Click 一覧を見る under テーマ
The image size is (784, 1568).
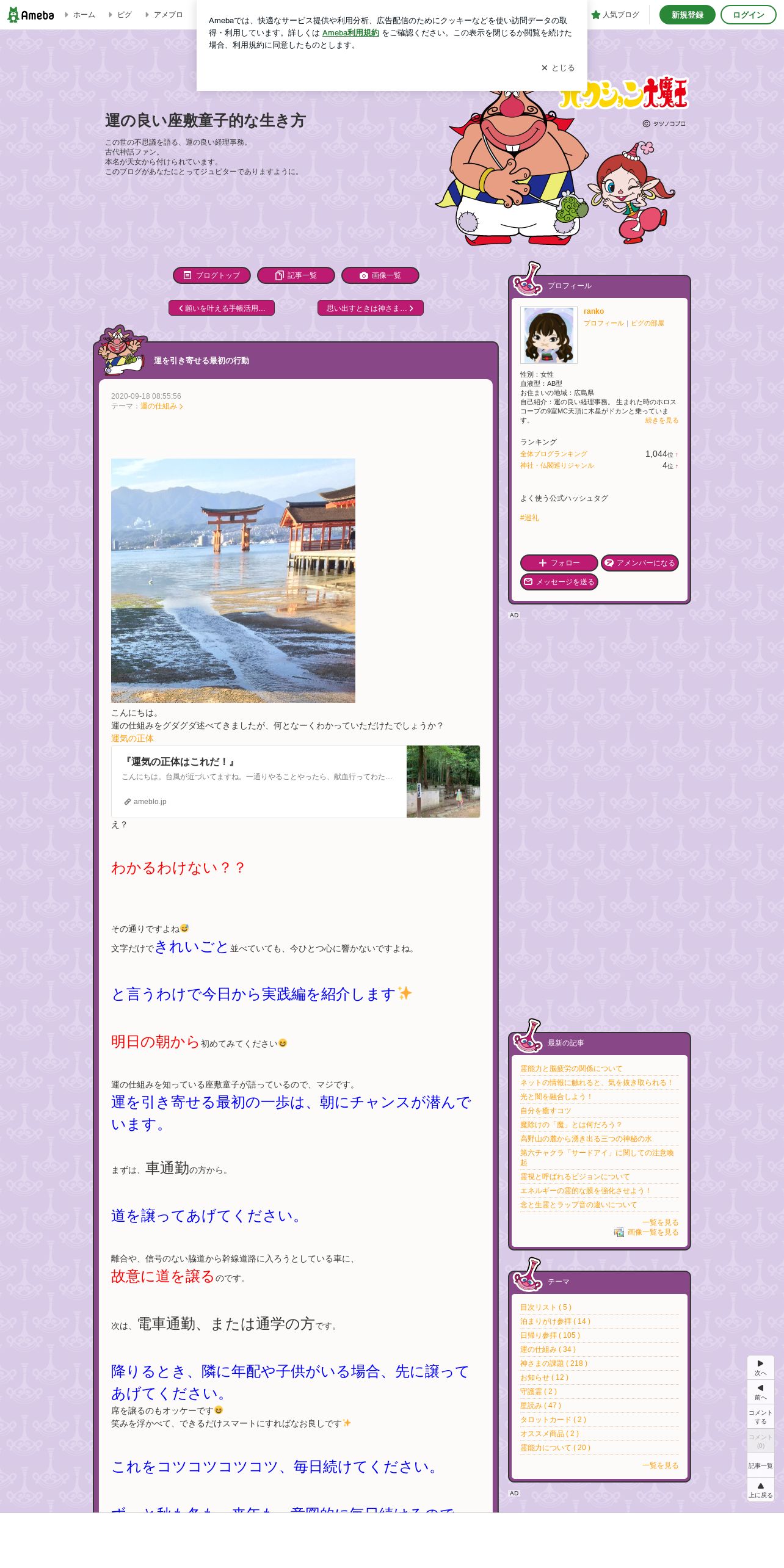pos(661,1465)
